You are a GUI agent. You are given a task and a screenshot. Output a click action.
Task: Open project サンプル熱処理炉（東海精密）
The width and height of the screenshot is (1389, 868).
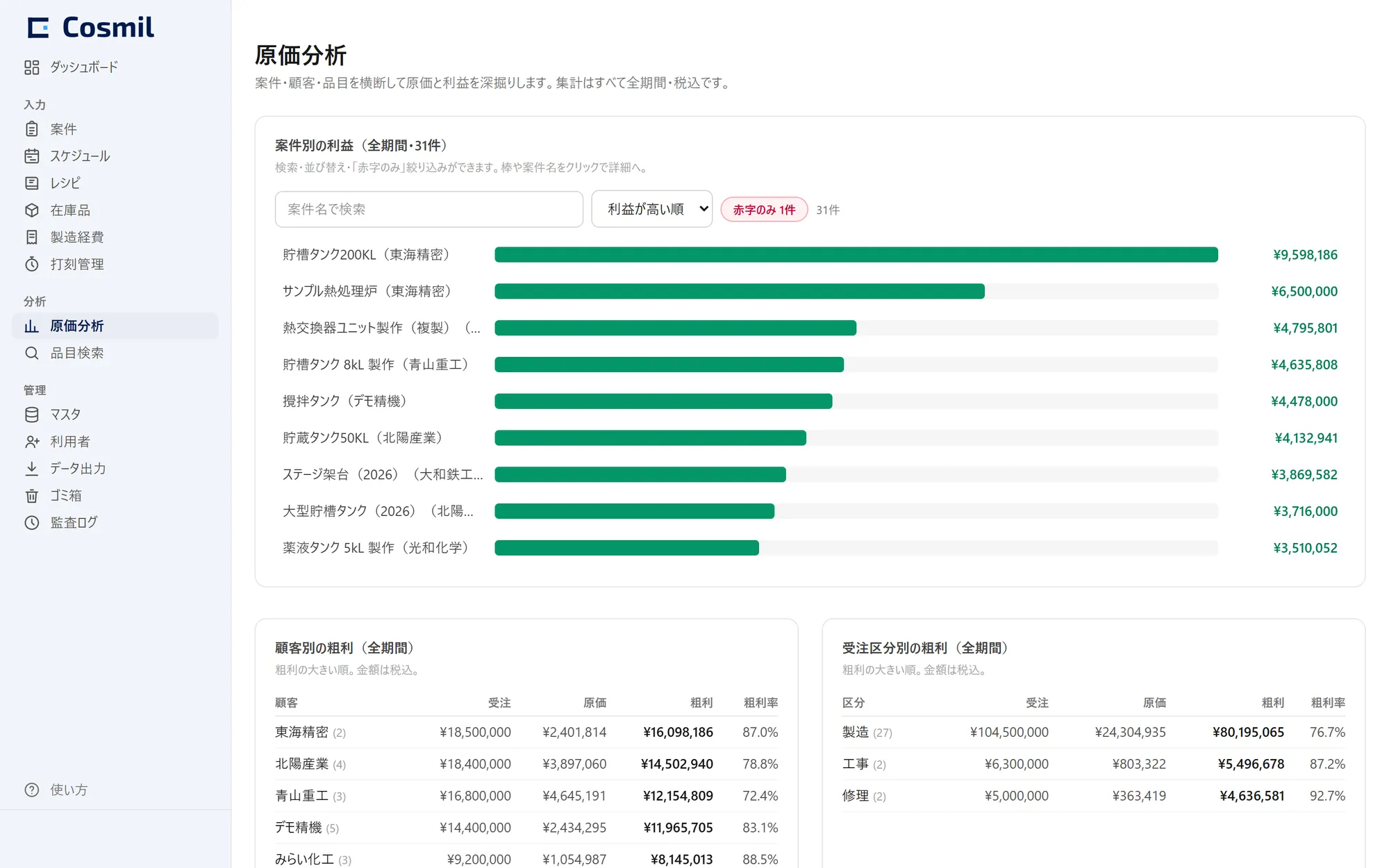tap(367, 292)
